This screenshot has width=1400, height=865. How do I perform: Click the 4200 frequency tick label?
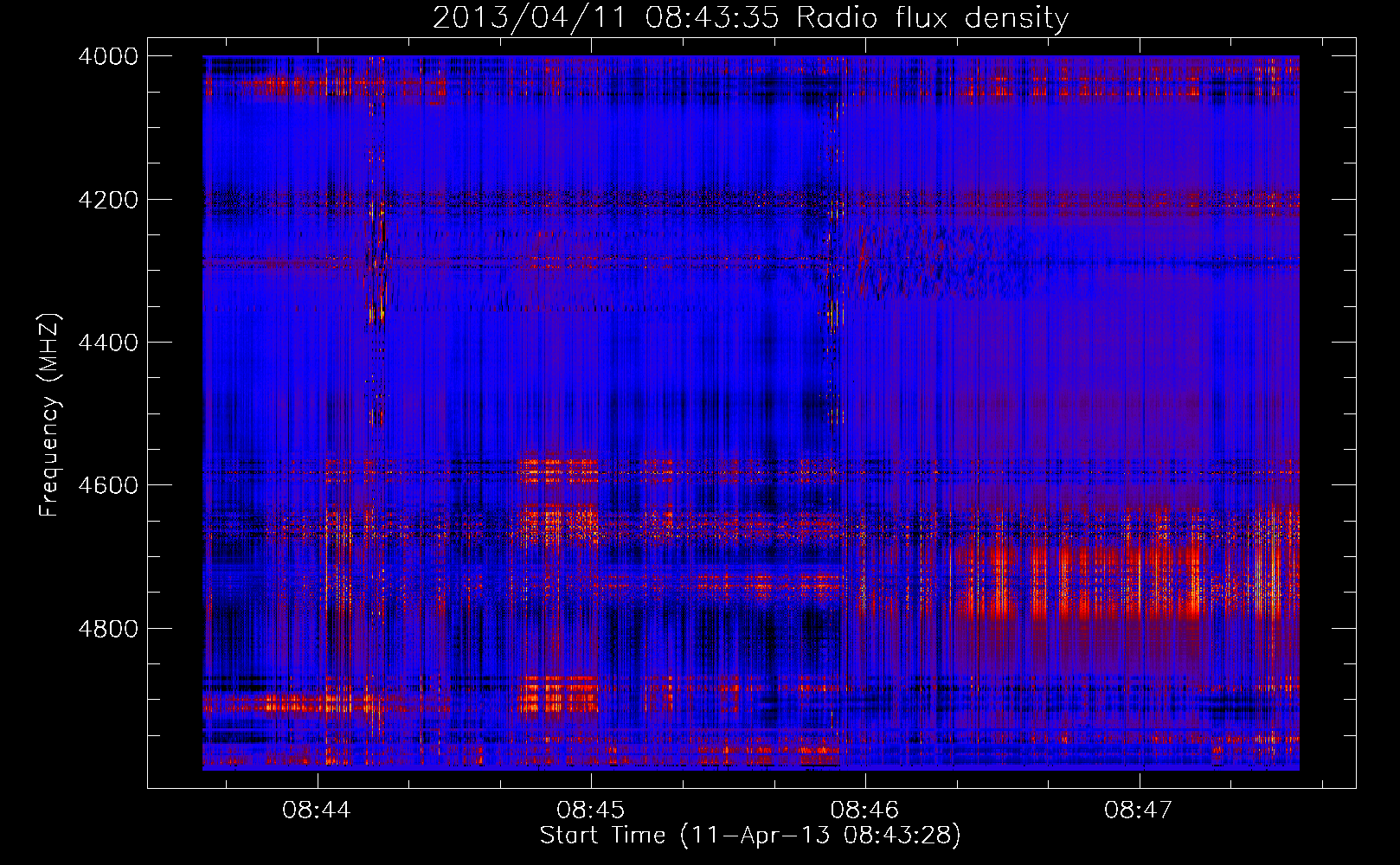[x=108, y=199]
